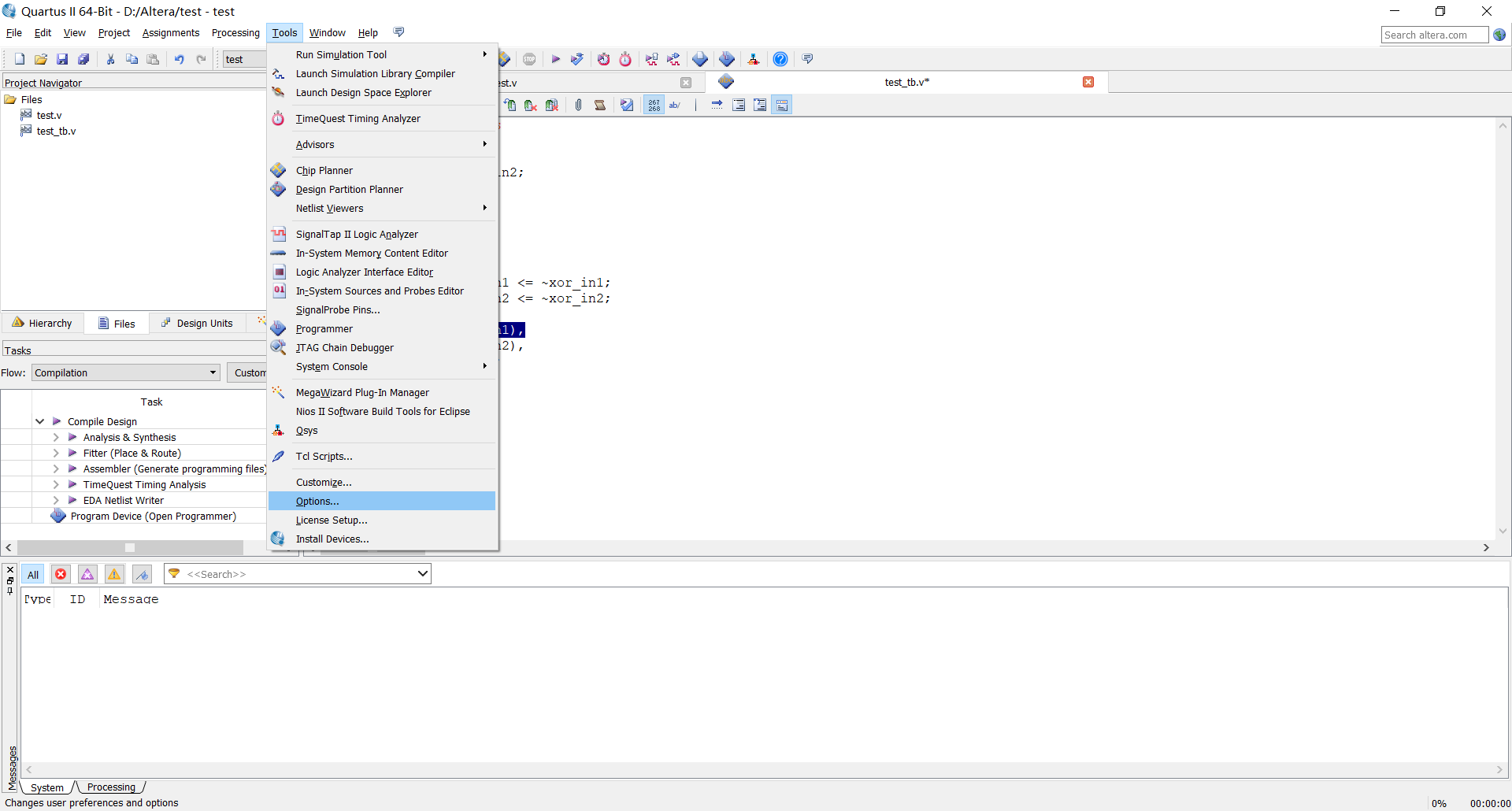This screenshot has height=811, width=1512.
Task: Collapse the Compile Design task group
Action: (x=39, y=421)
